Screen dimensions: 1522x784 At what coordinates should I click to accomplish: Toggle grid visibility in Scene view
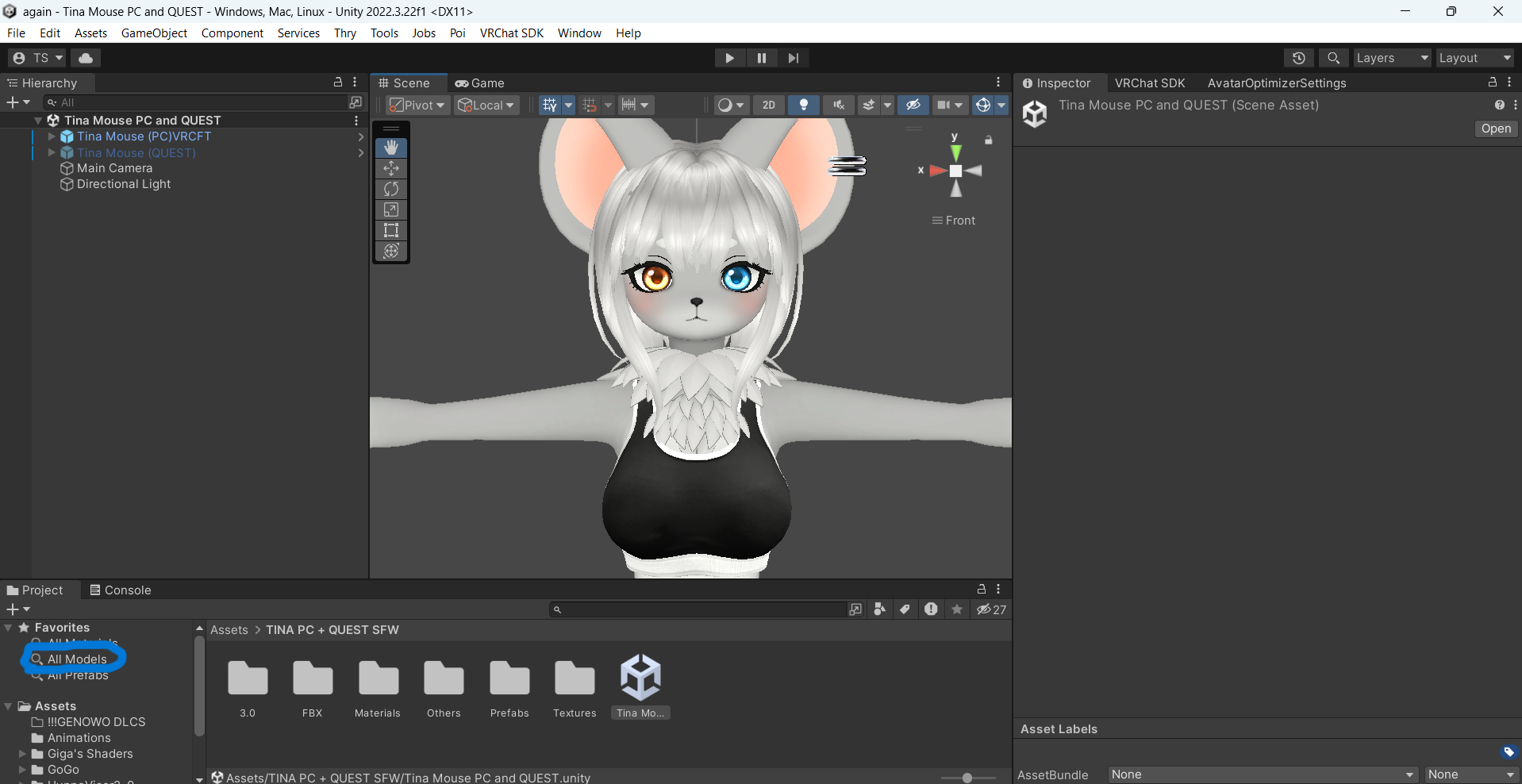point(550,106)
